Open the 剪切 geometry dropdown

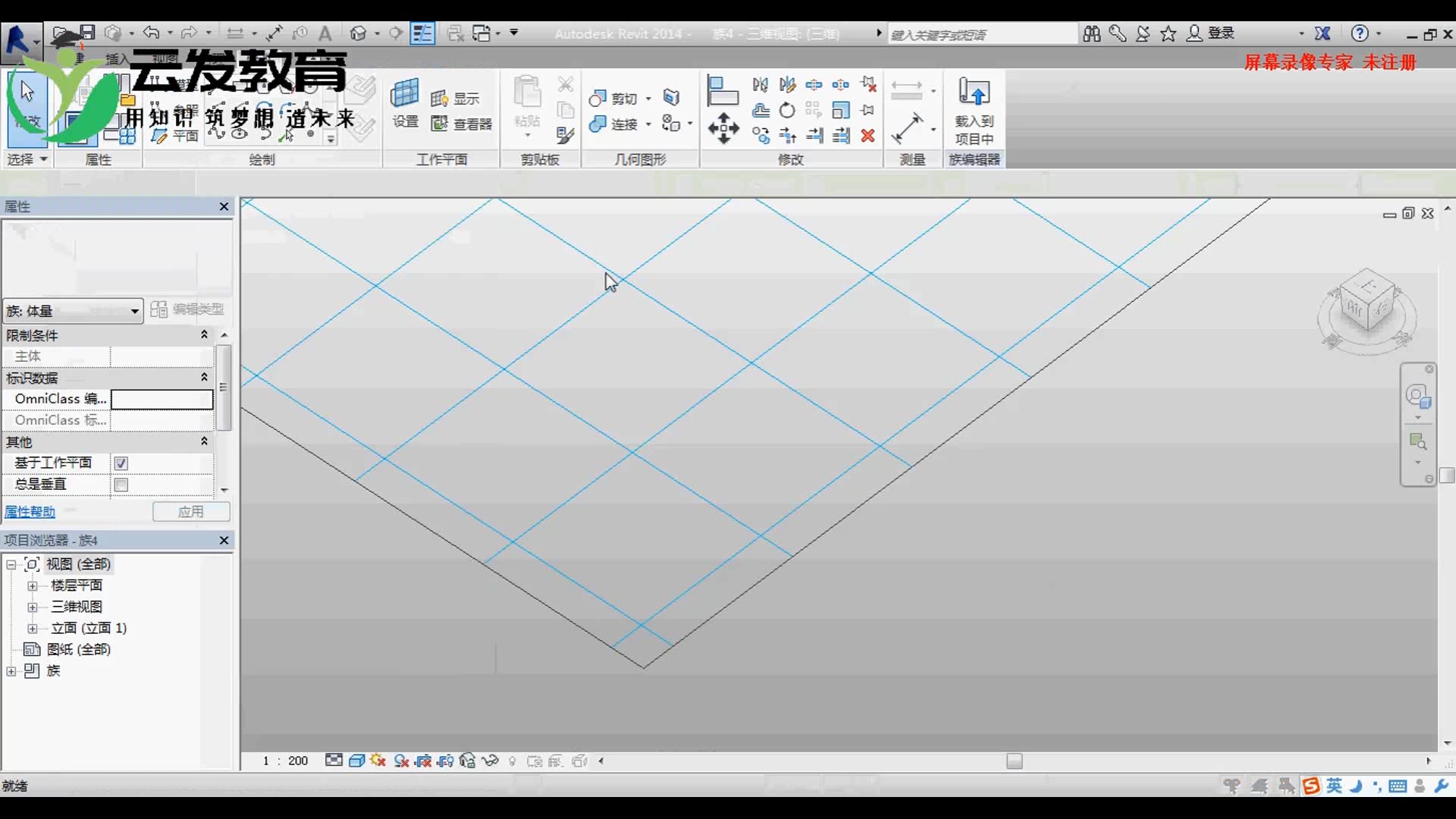(648, 99)
